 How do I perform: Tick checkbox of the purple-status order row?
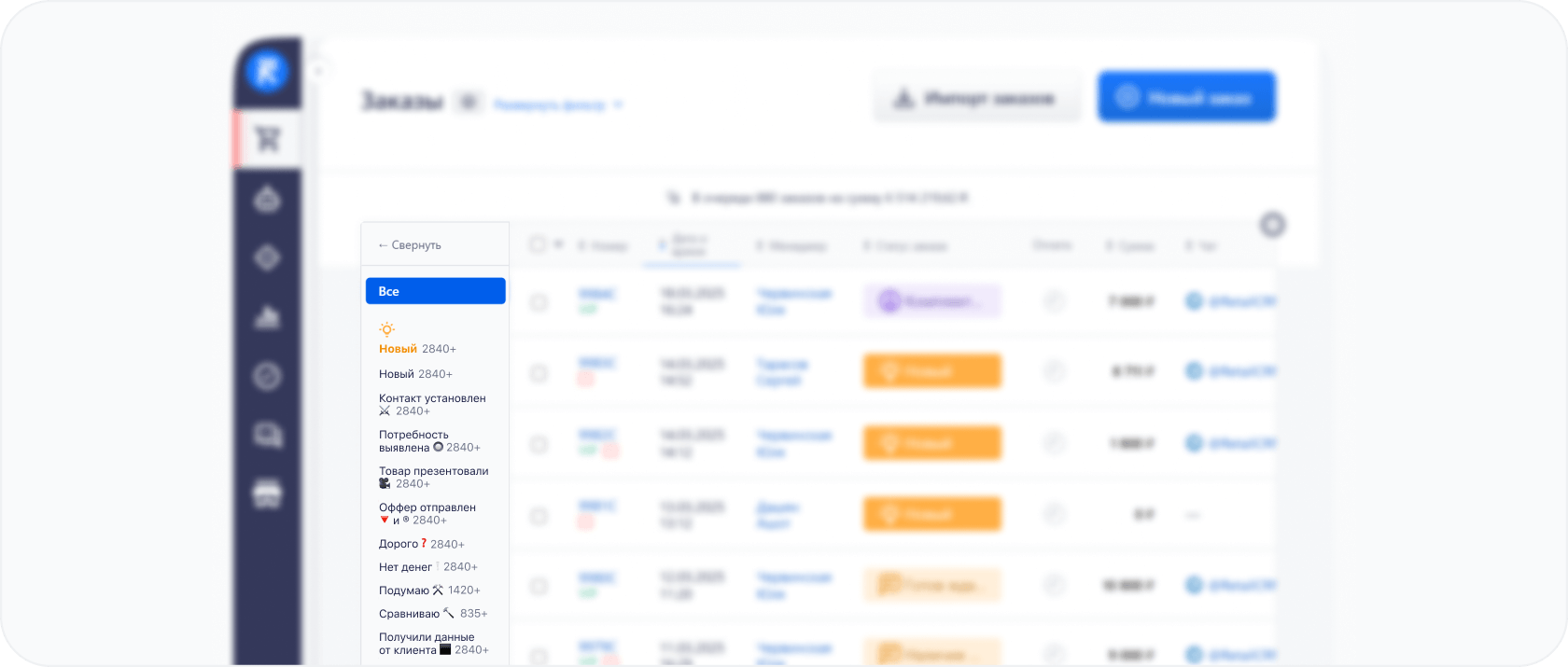tap(539, 302)
